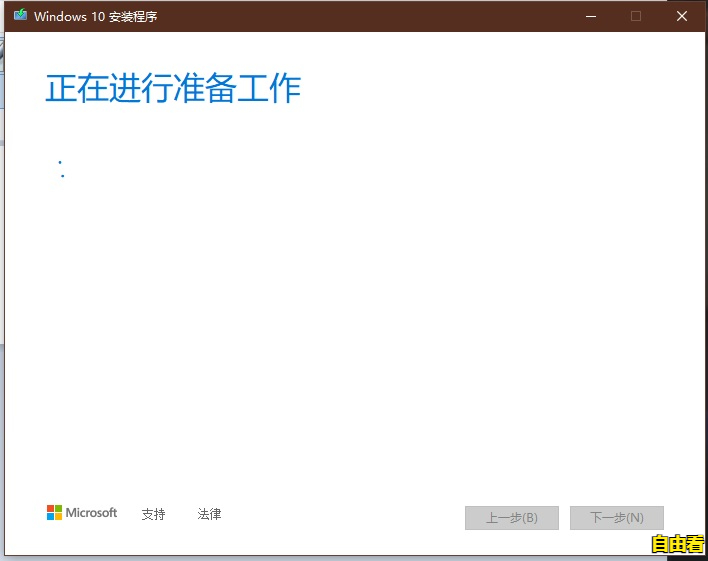Close the Windows 10 setup window
This screenshot has width=708, height=561.
click(681, 17)
